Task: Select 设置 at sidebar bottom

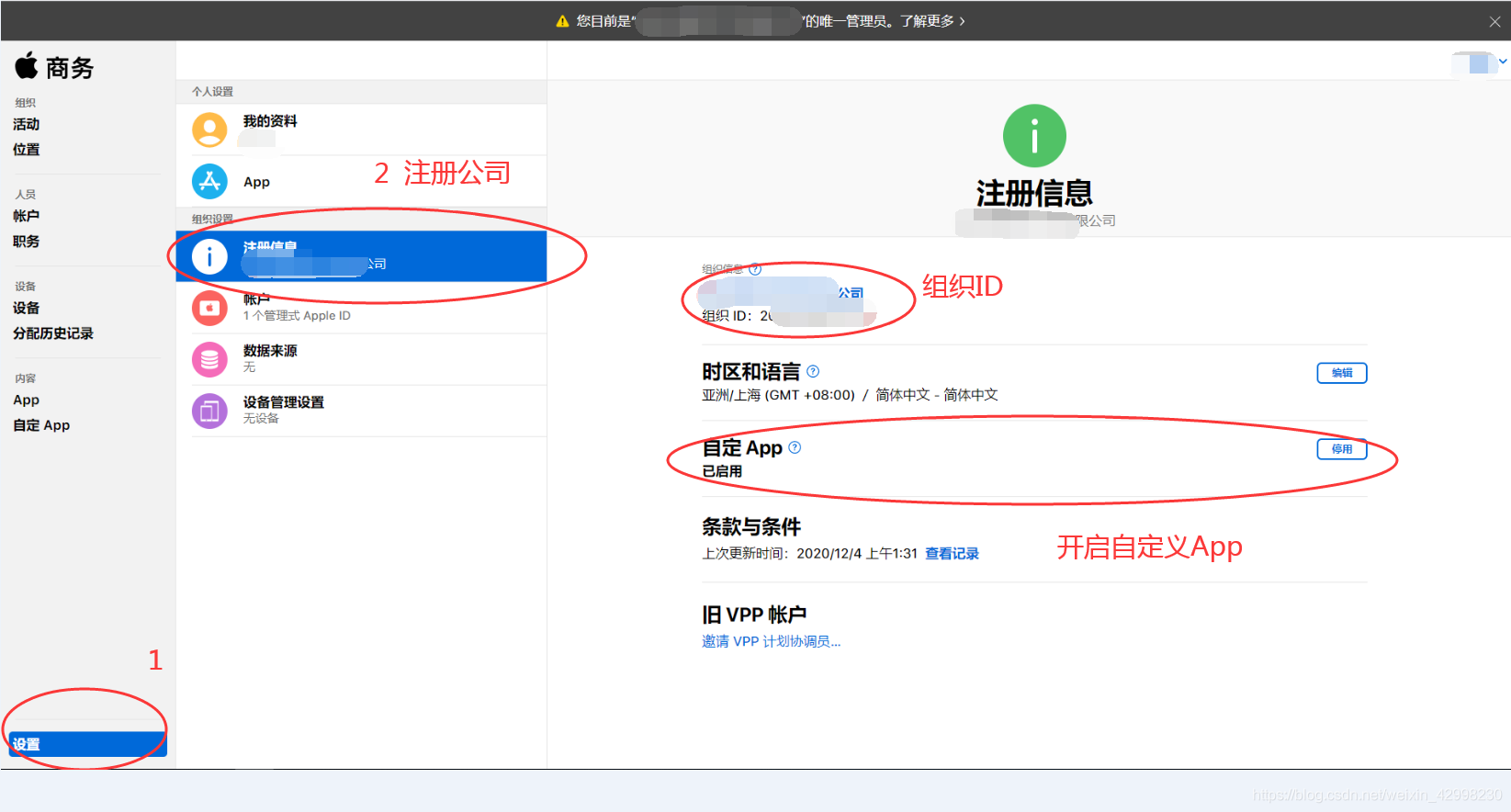Action: pos(88,744)
